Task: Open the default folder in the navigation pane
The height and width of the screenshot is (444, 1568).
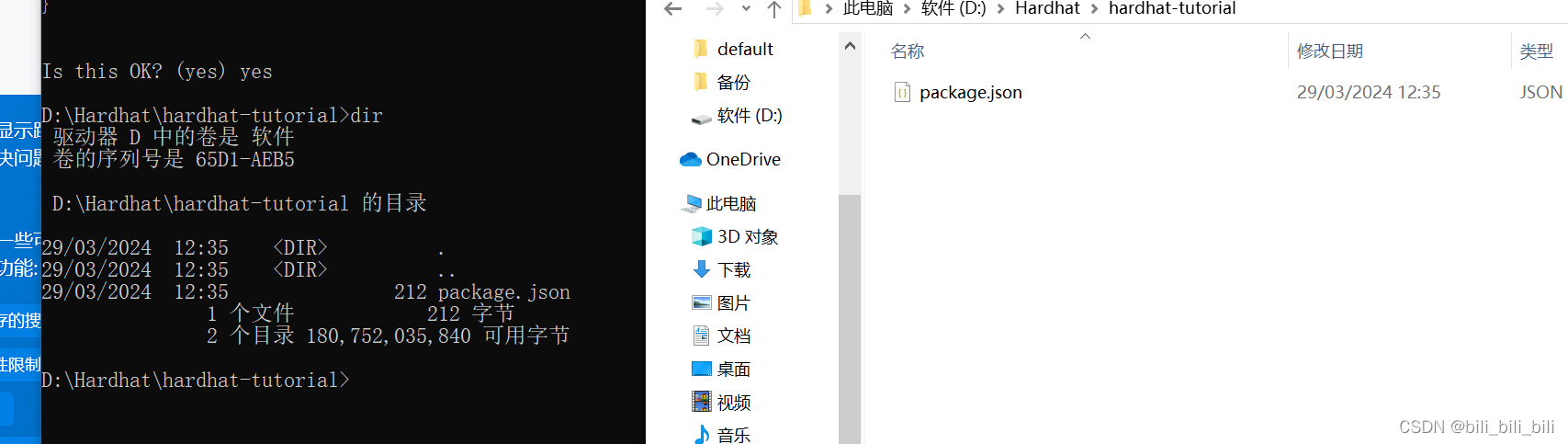Action: point(745,49)
